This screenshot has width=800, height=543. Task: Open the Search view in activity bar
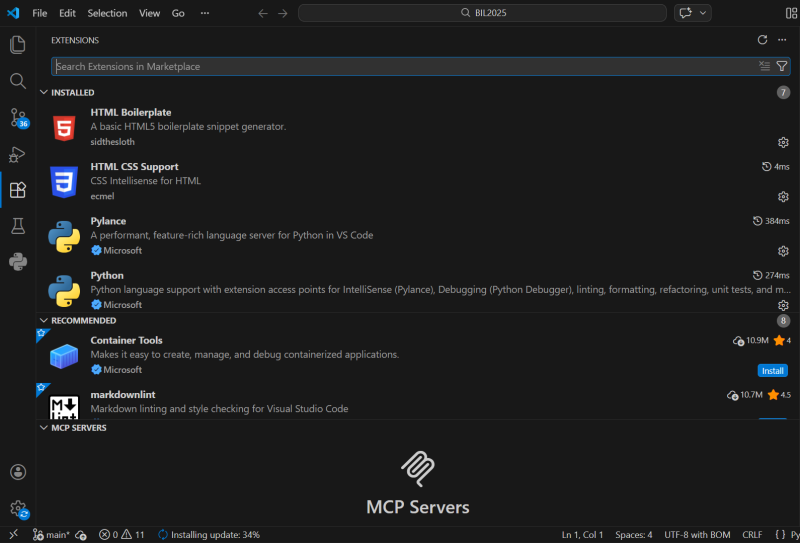[18, 81]
